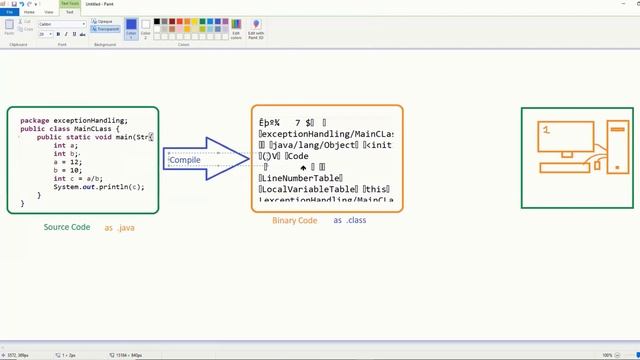The image size is (640, 360).
Task: Toggle Bold text formatting
Action: click(x=58, y=34)
